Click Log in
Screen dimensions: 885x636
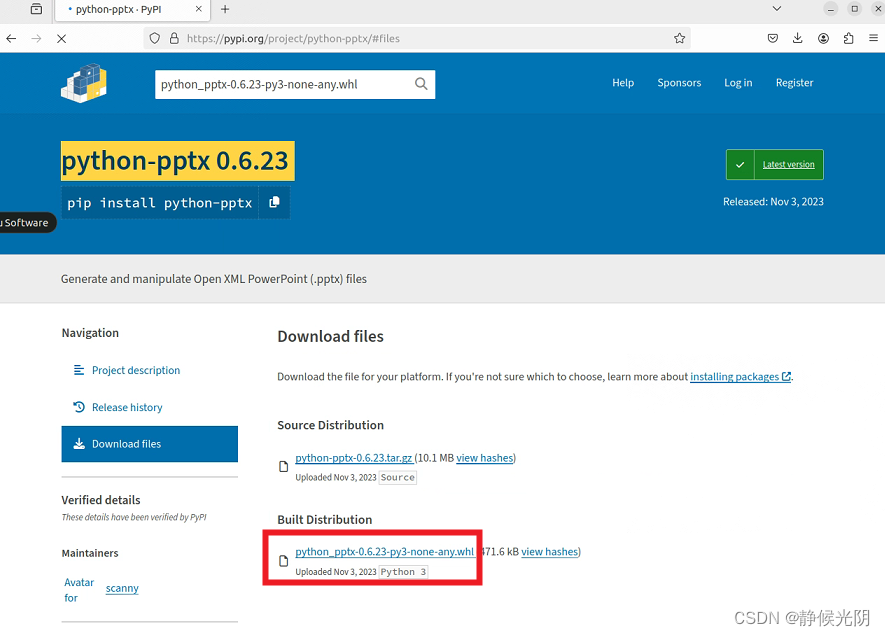point(738,83)
